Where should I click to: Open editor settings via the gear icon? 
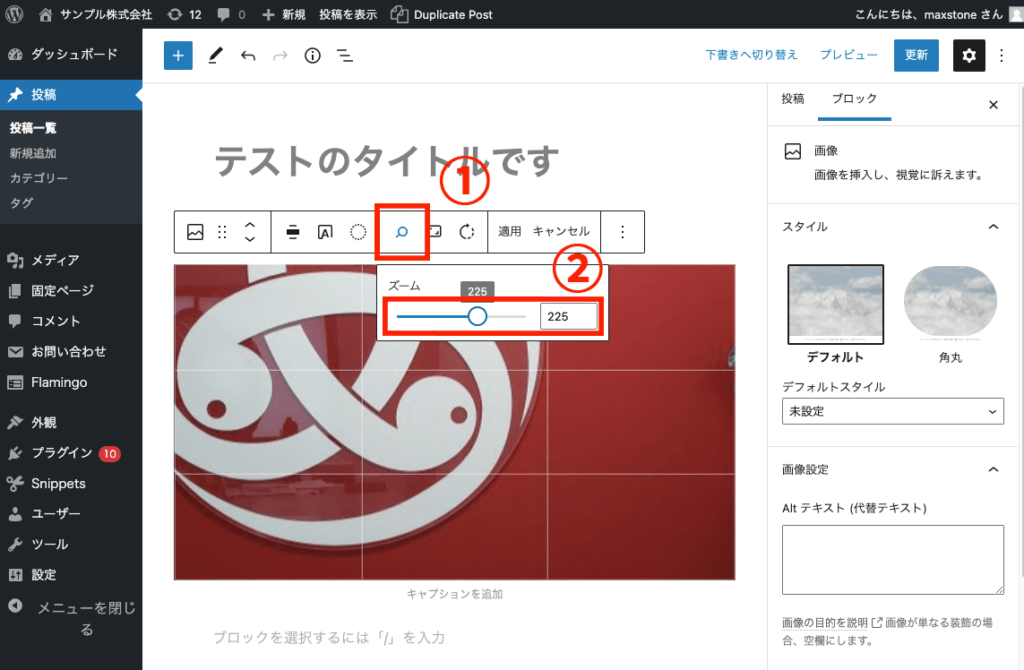tap(968, 56)
